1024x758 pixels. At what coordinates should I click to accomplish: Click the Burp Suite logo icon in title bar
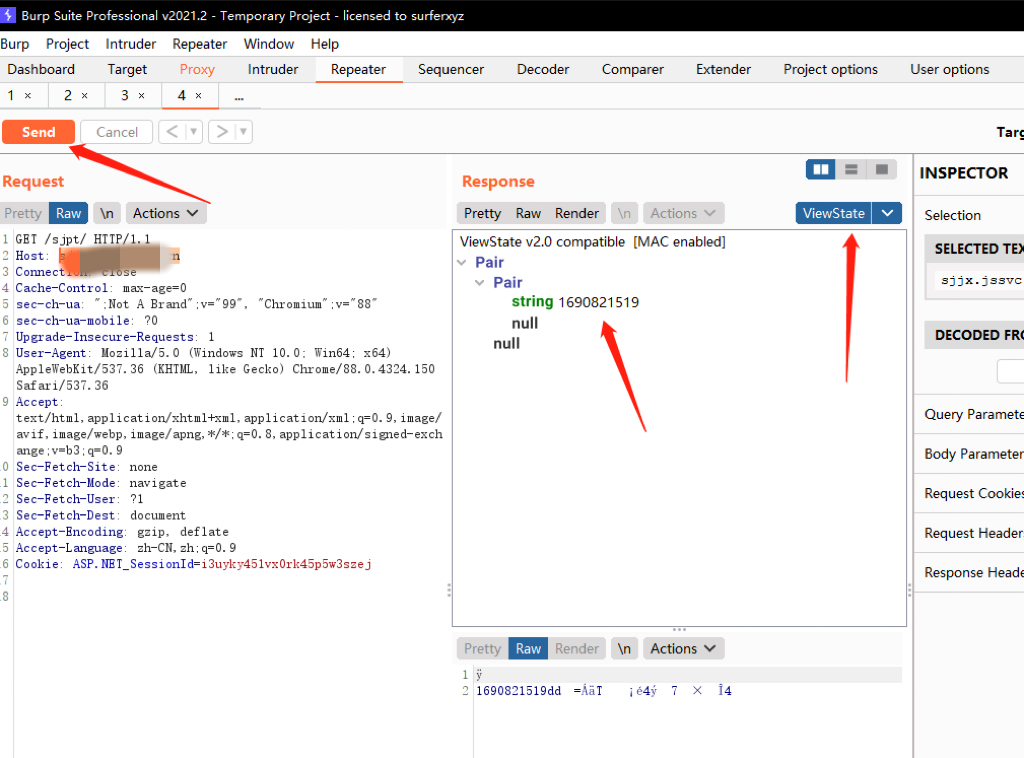7,15
